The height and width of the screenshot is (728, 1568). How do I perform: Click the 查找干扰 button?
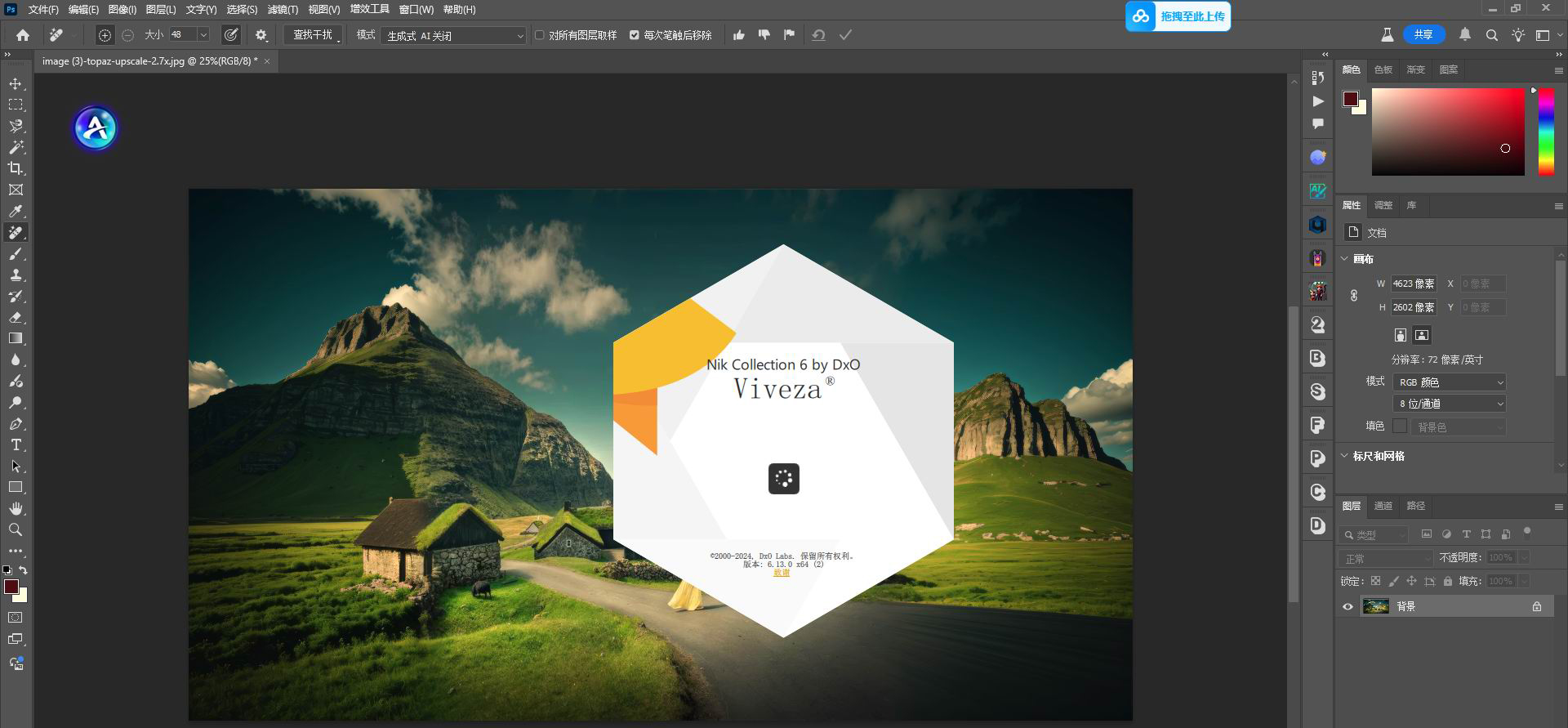tap(313, 35)
